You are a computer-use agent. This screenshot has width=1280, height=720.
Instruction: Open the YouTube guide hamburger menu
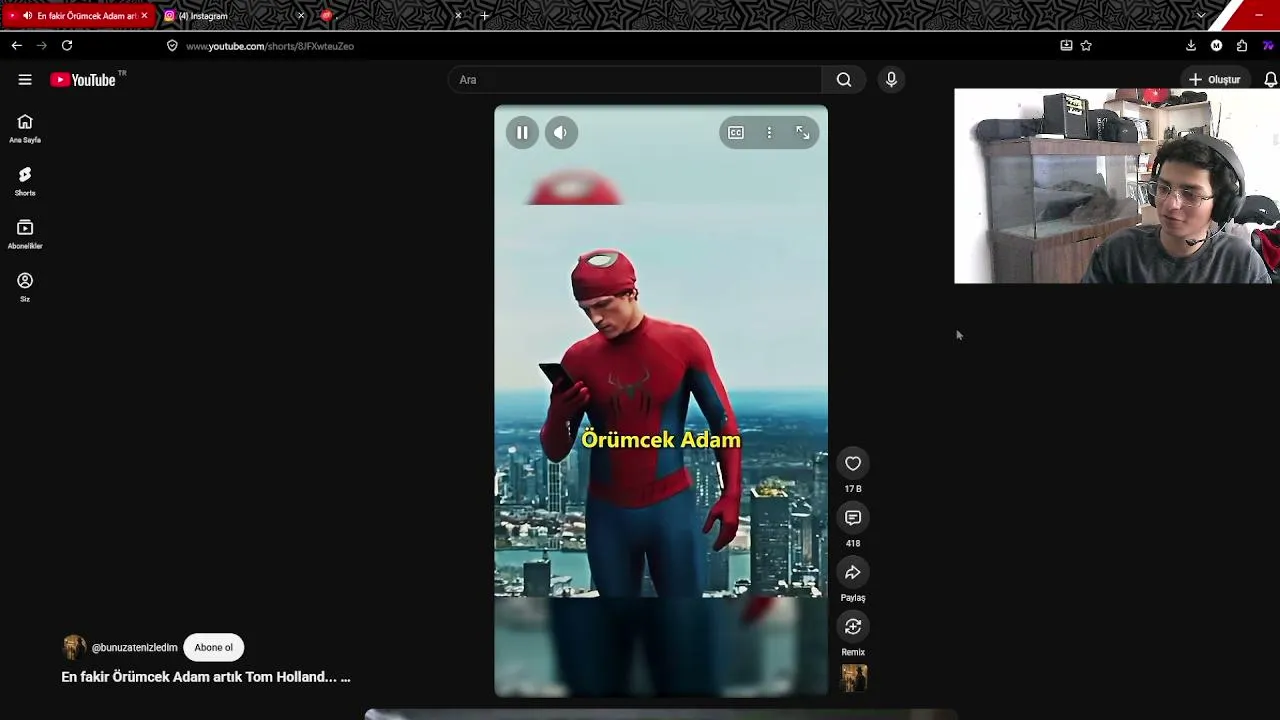25,80
